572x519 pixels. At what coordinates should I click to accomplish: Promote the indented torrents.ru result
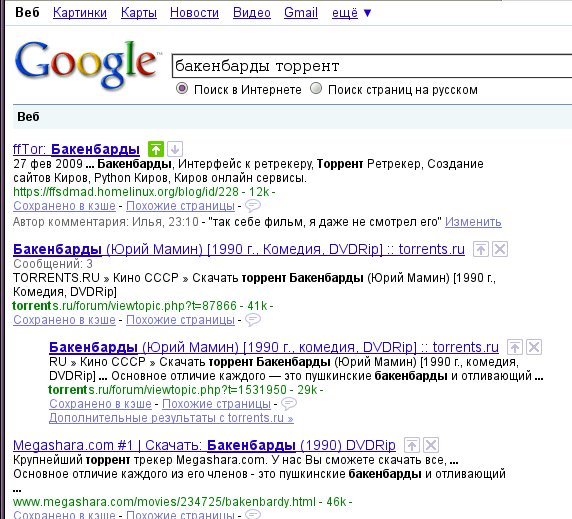[515, 347]
